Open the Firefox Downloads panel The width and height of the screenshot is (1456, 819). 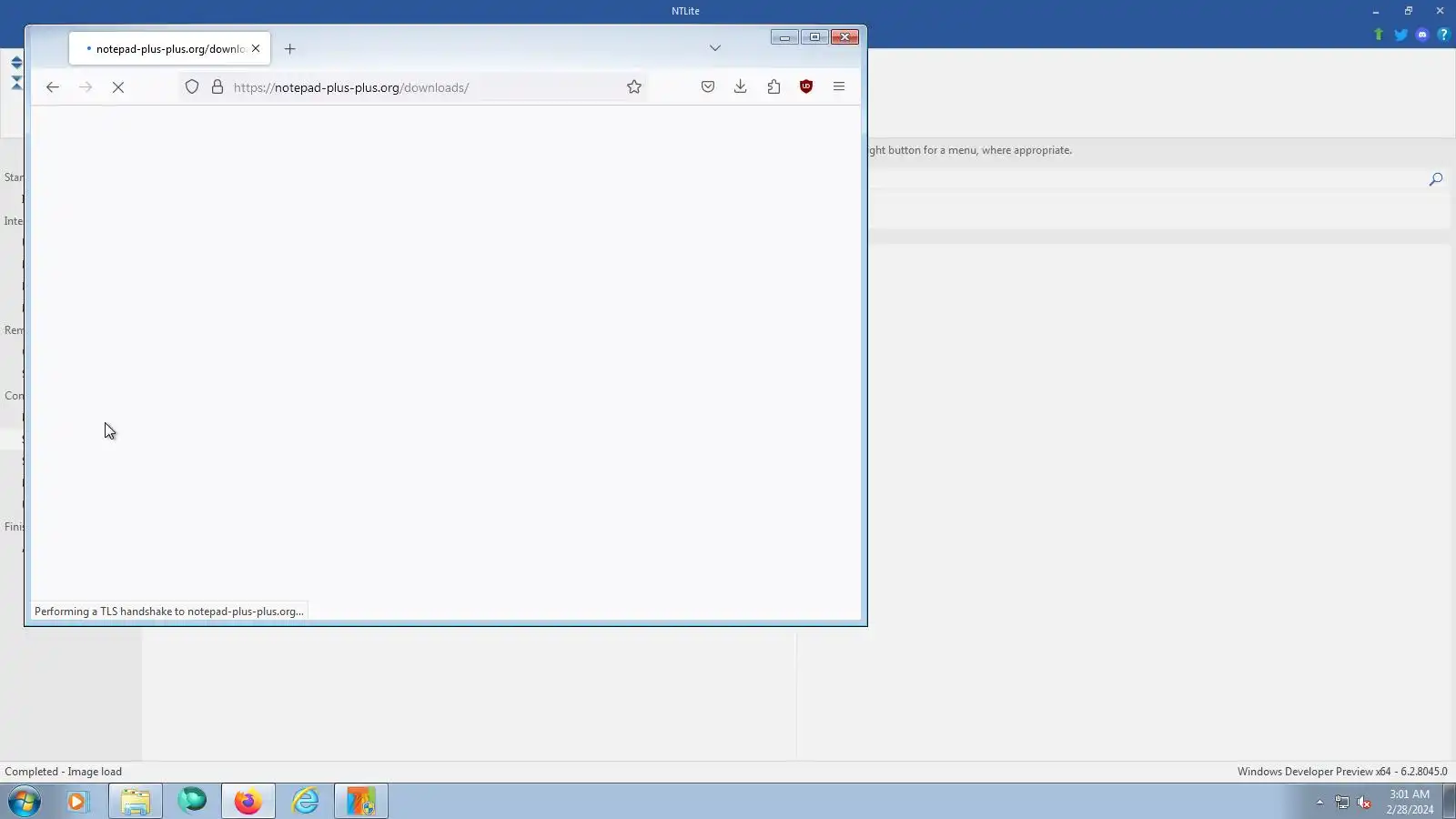click(741, 86)
